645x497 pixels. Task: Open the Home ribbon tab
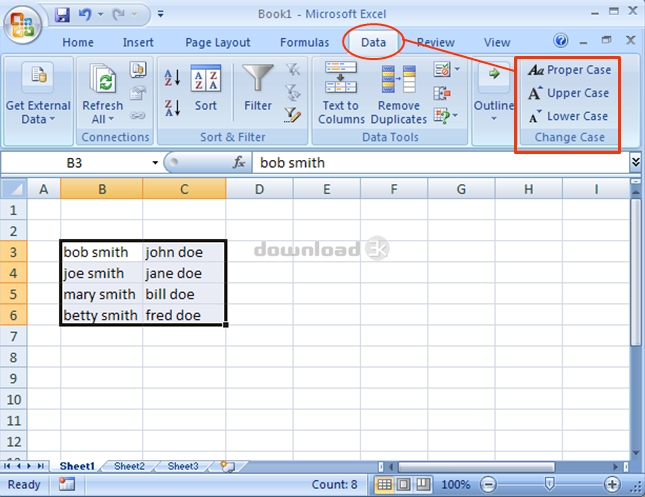[x=78, y=42]
